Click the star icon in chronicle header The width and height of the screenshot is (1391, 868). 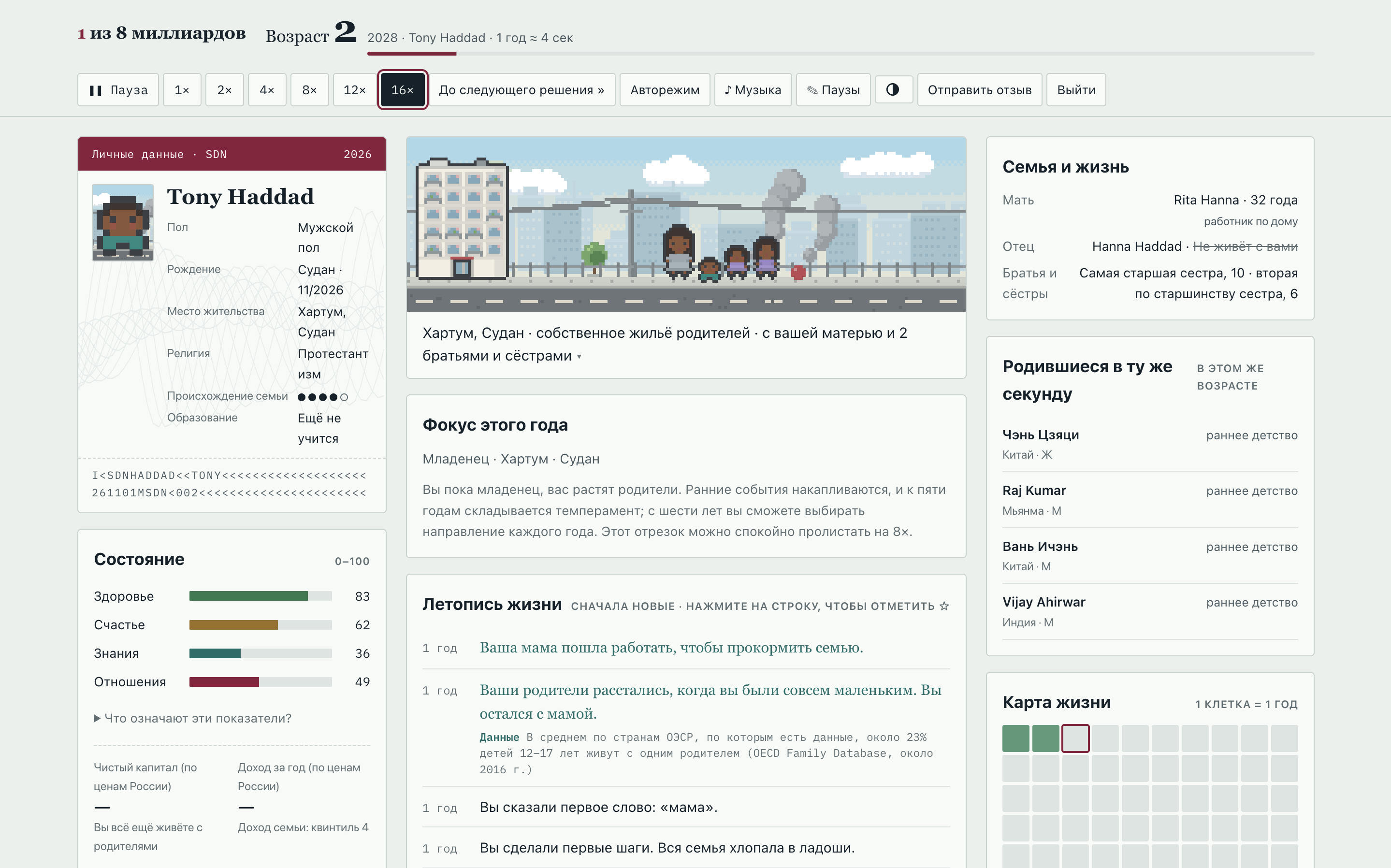coord(944,606)
